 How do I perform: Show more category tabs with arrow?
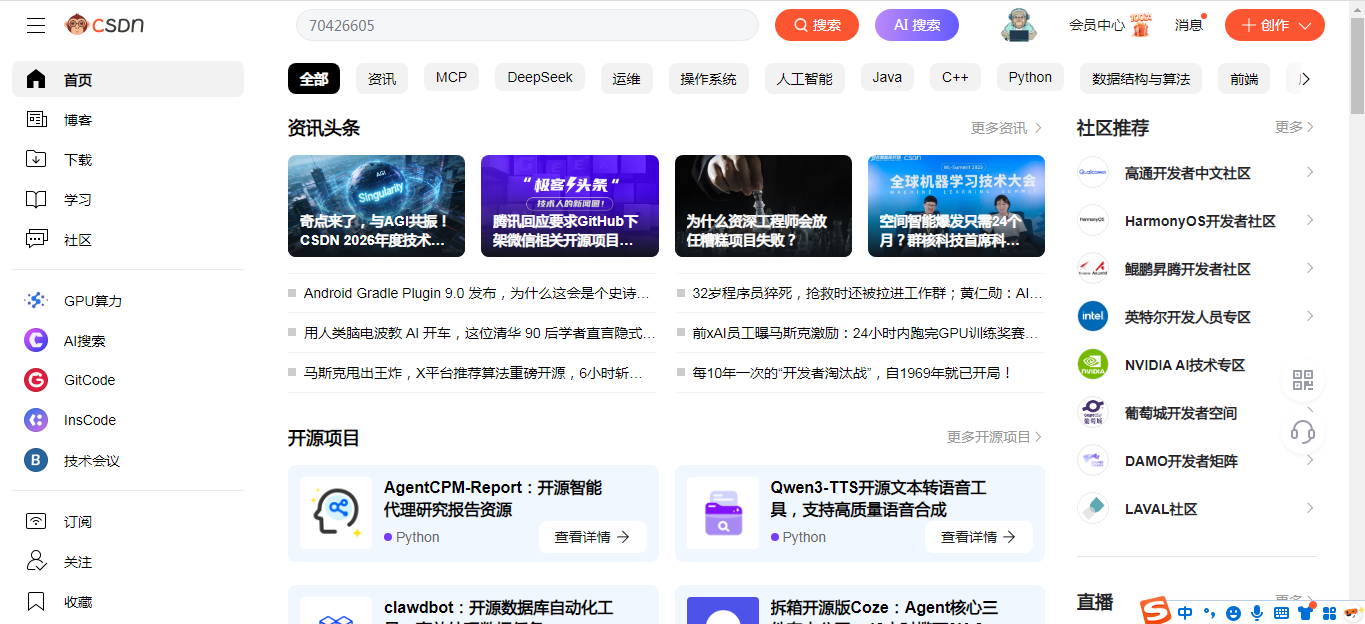click(1304, 79)
